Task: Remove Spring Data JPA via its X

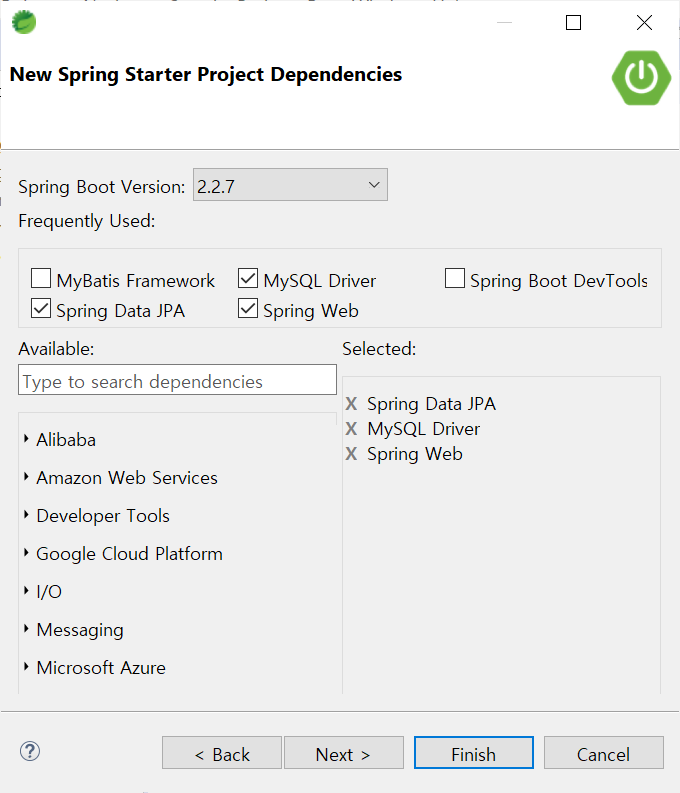Action: tap(351, 404)
